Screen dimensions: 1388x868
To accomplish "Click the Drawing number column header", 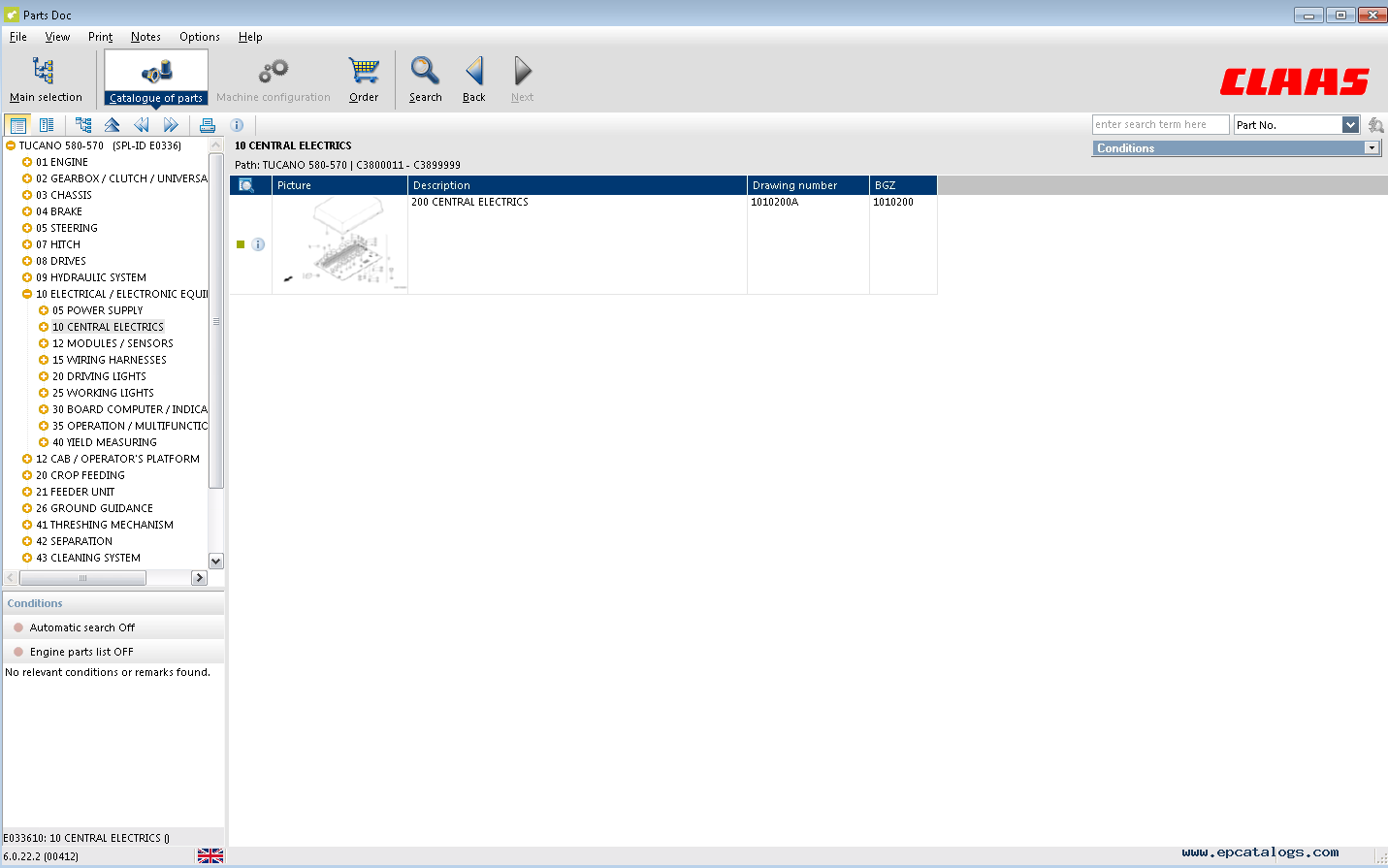I will tap(808, 185).
